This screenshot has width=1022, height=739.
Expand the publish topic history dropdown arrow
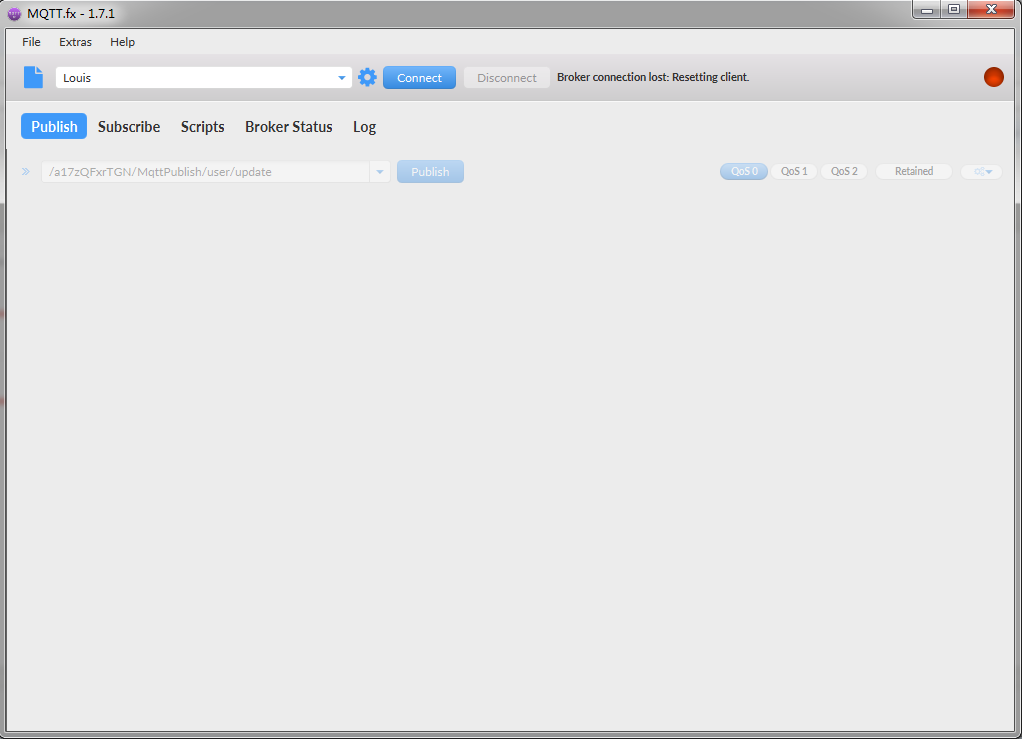click(x=380, y=172)
